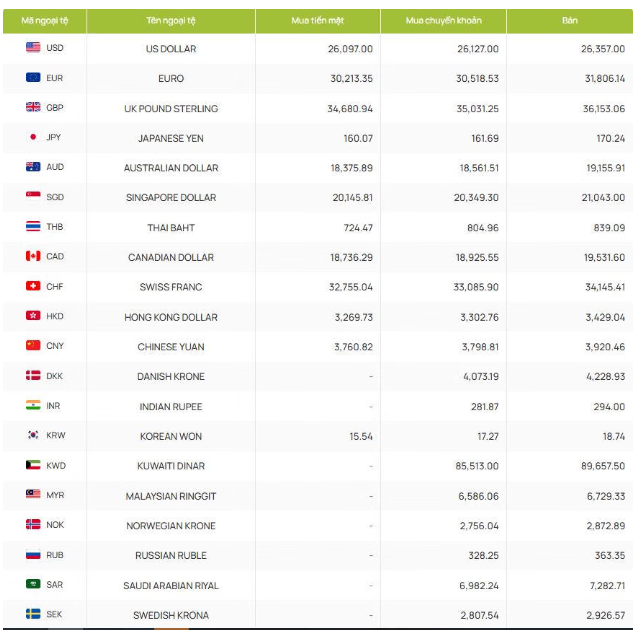Click the Russian flag icon for RUB

pos(33,555)
